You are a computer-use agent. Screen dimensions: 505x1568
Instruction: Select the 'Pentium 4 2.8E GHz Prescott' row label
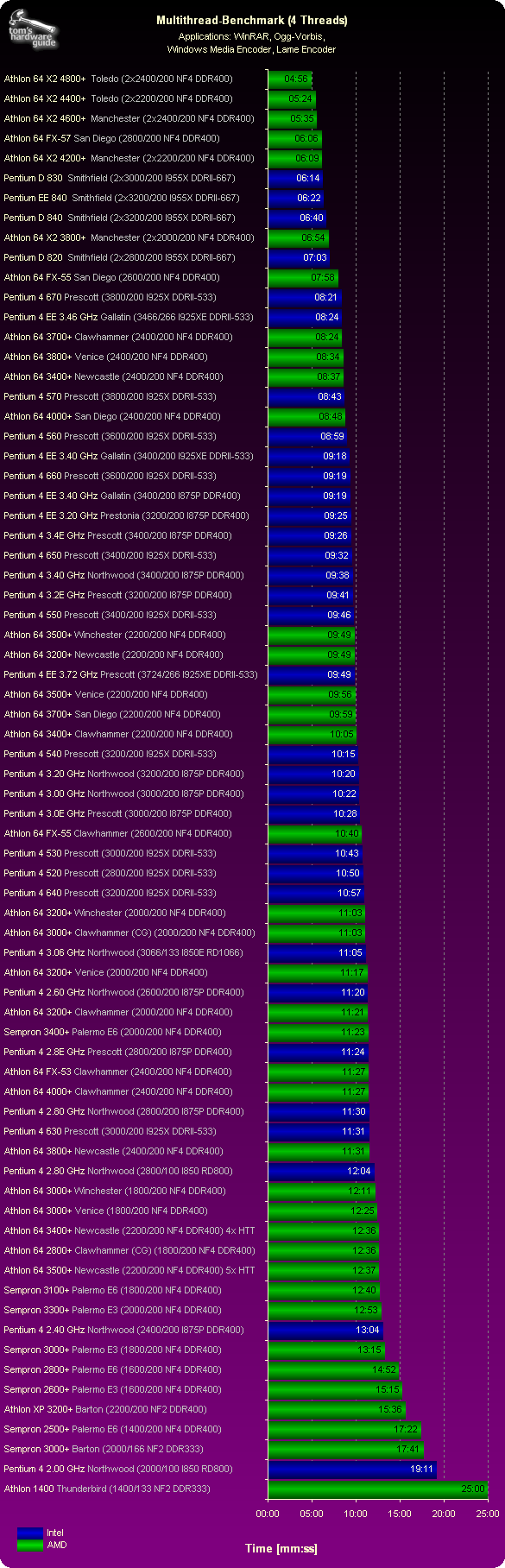[118, 1052]
